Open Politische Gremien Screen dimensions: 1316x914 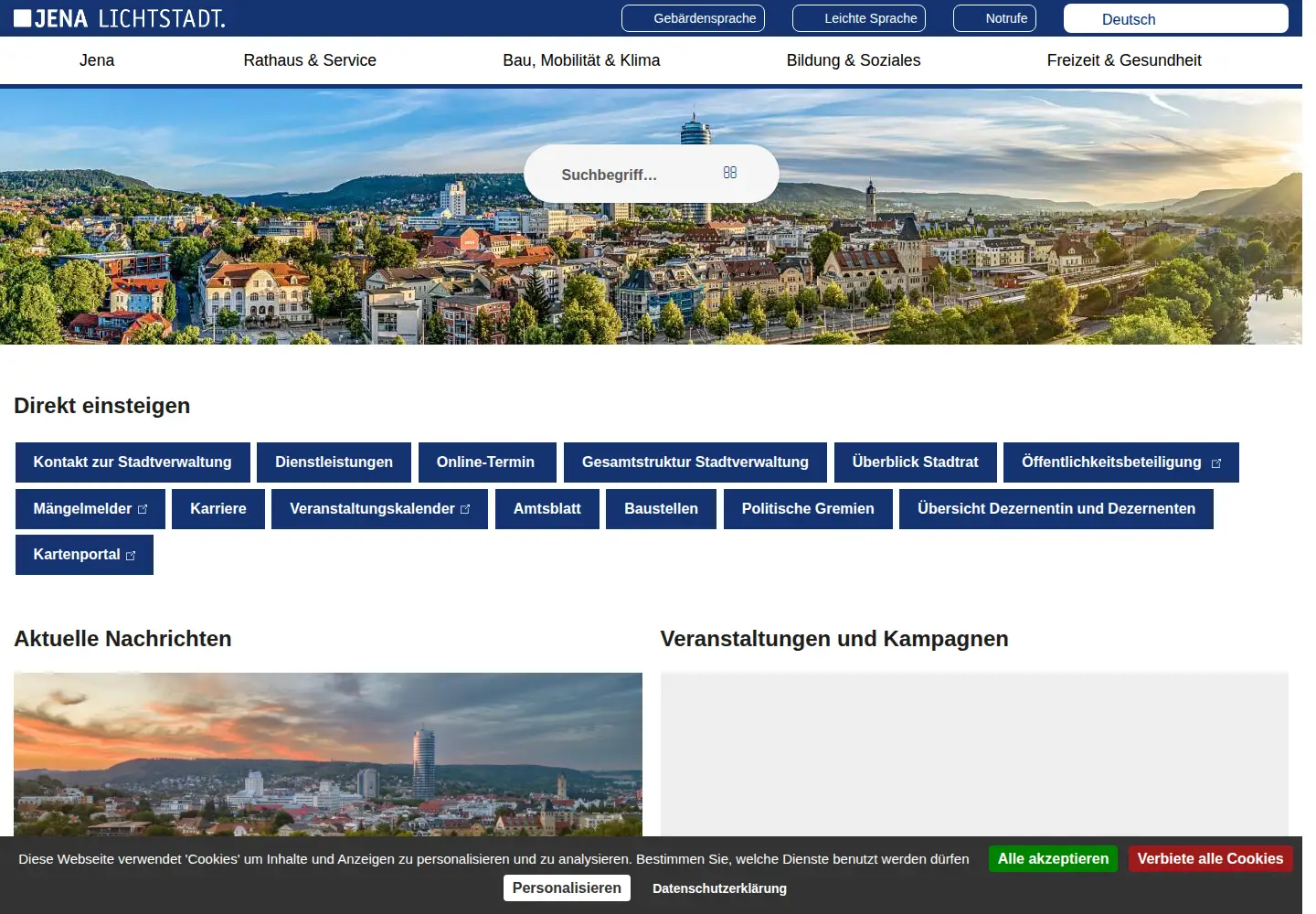[x=808, y=509]
